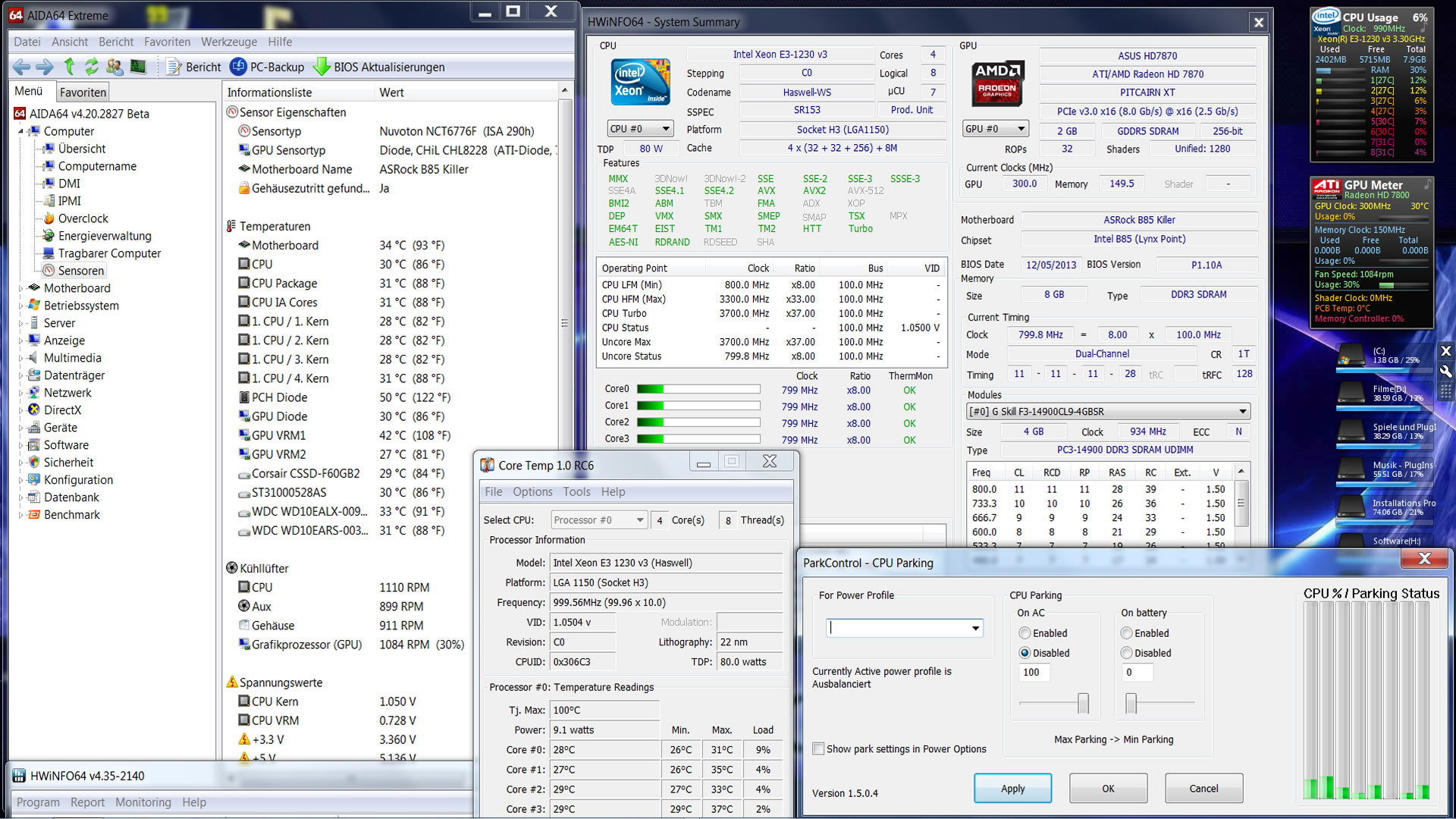1456x819 pixels.
Task: Open PC-Backup from the toolbar
Action: pyautogui.click(x=267, y=67)
